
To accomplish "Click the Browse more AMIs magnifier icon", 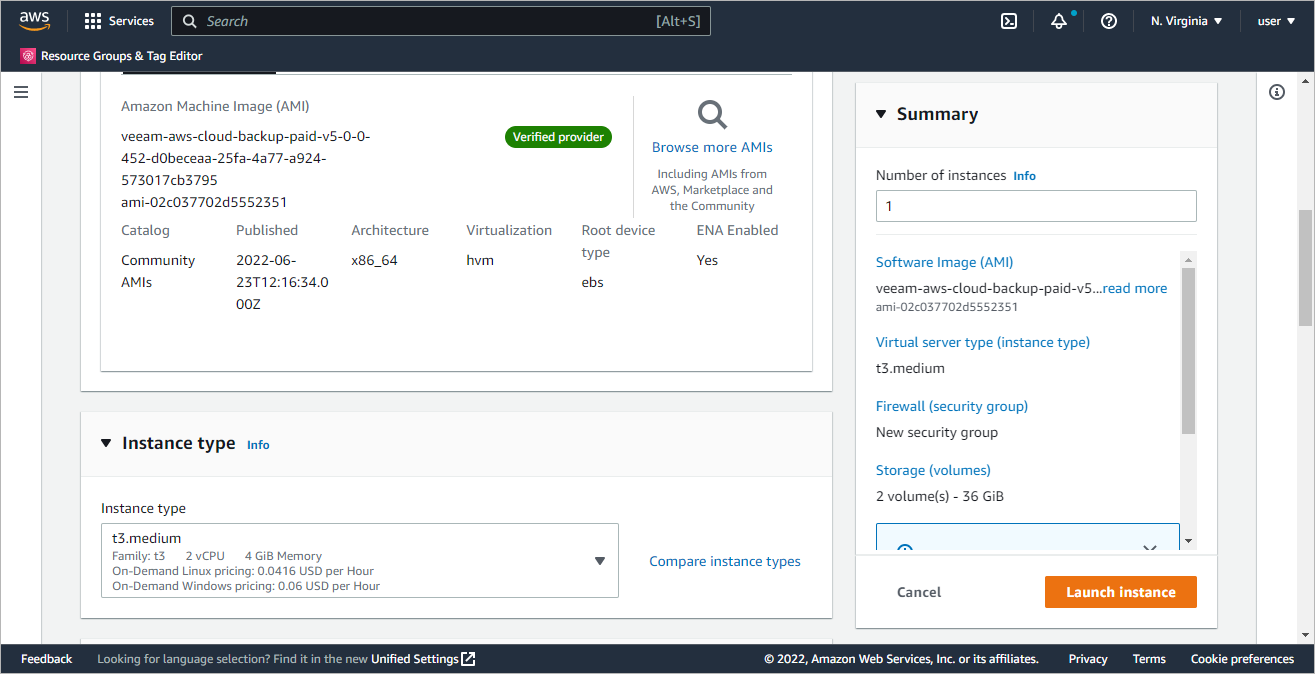I will (712, 115).
